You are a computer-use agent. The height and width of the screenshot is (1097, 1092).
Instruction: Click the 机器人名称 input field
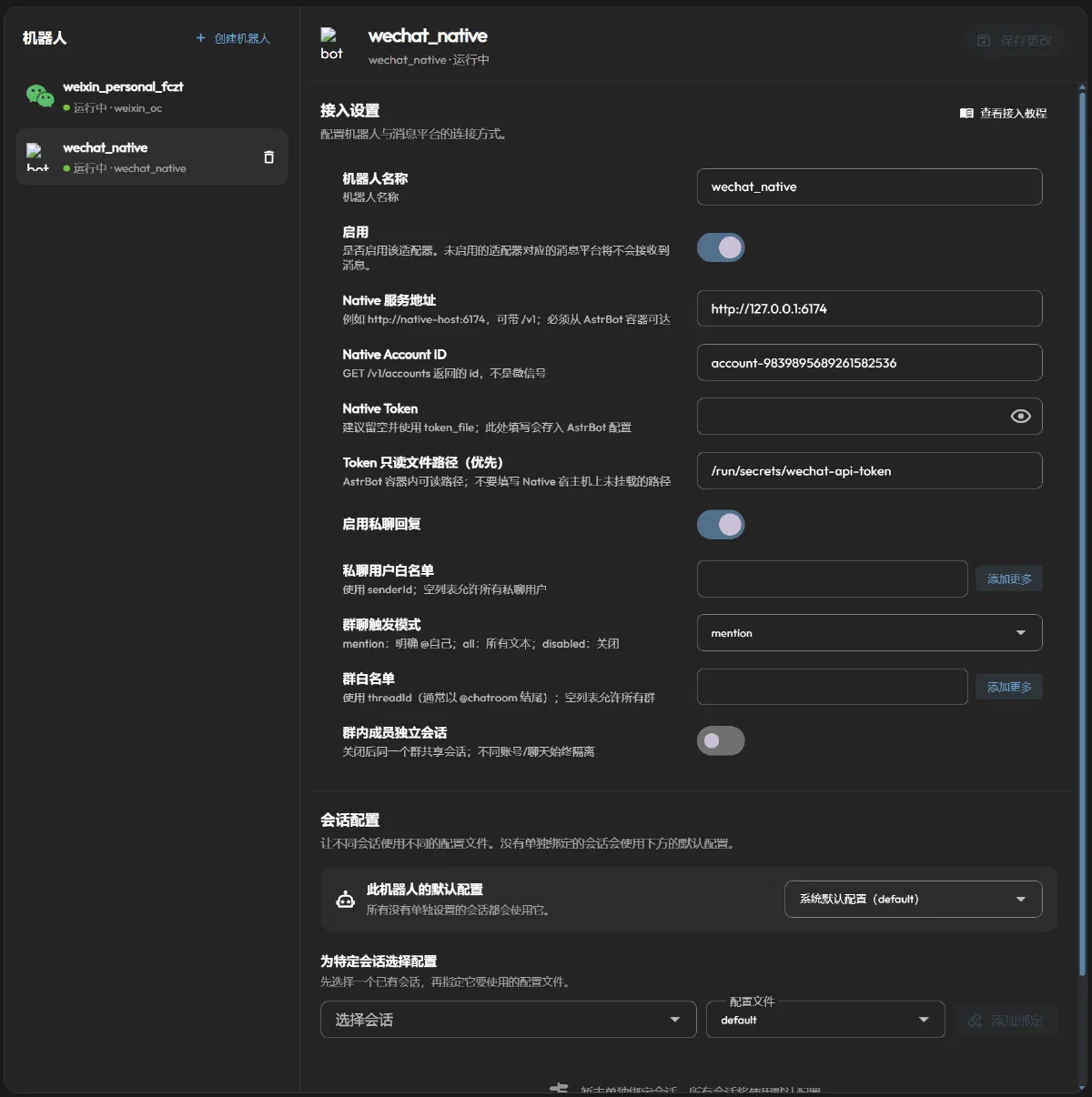[x=869, y=186]
